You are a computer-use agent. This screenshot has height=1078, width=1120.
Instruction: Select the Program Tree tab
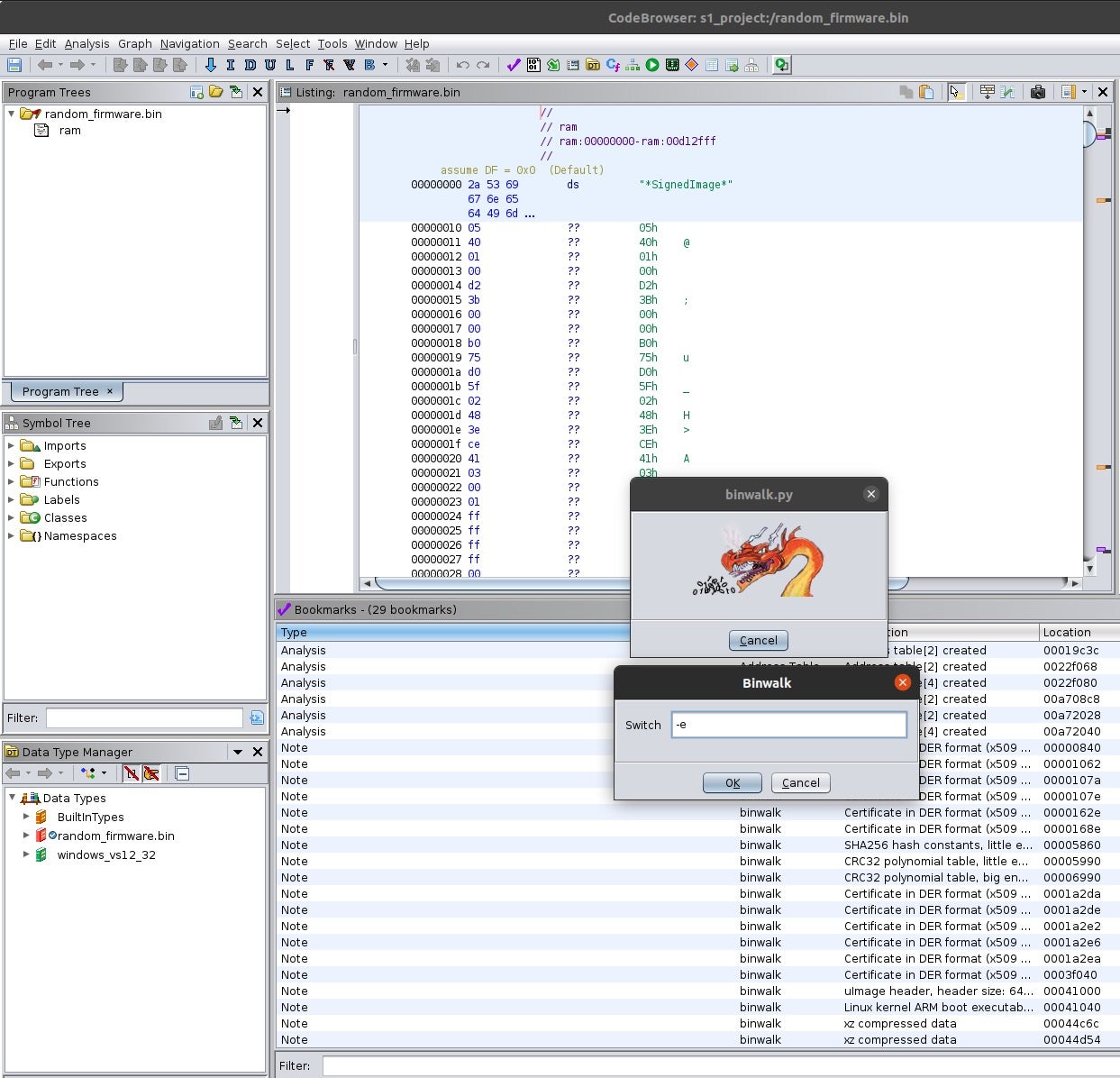(60, 391)
